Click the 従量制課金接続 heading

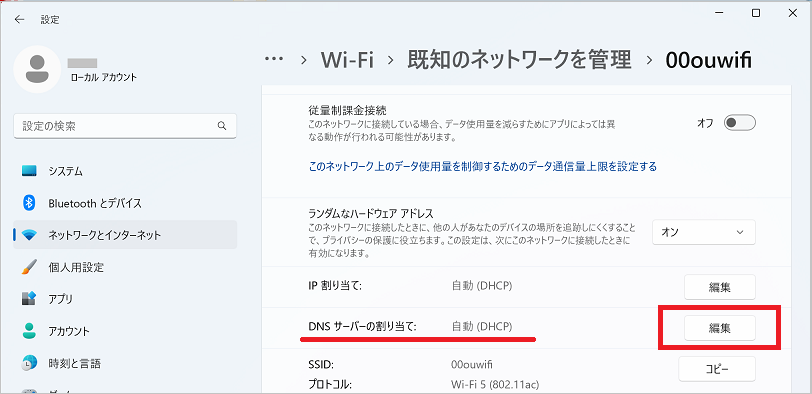pyautogui.click(x=347, y=110)
